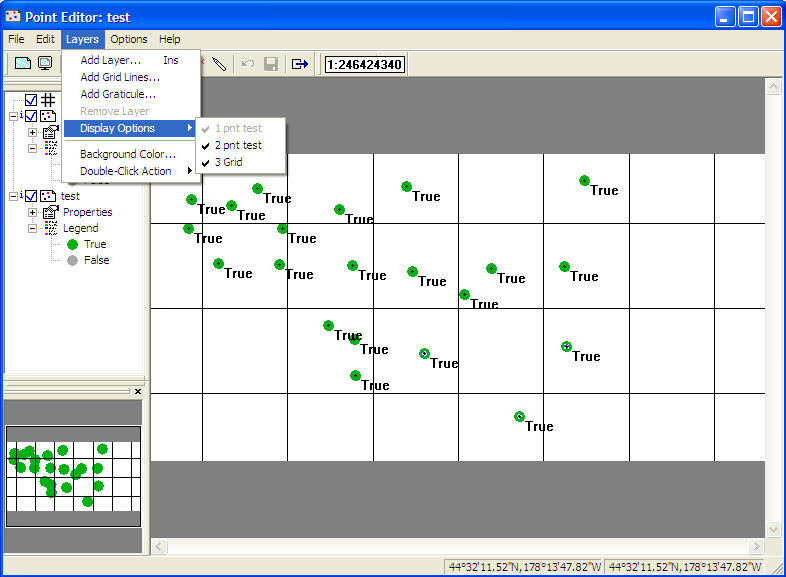Click the Point Editor title bar icon

click(x=13, y=17)
